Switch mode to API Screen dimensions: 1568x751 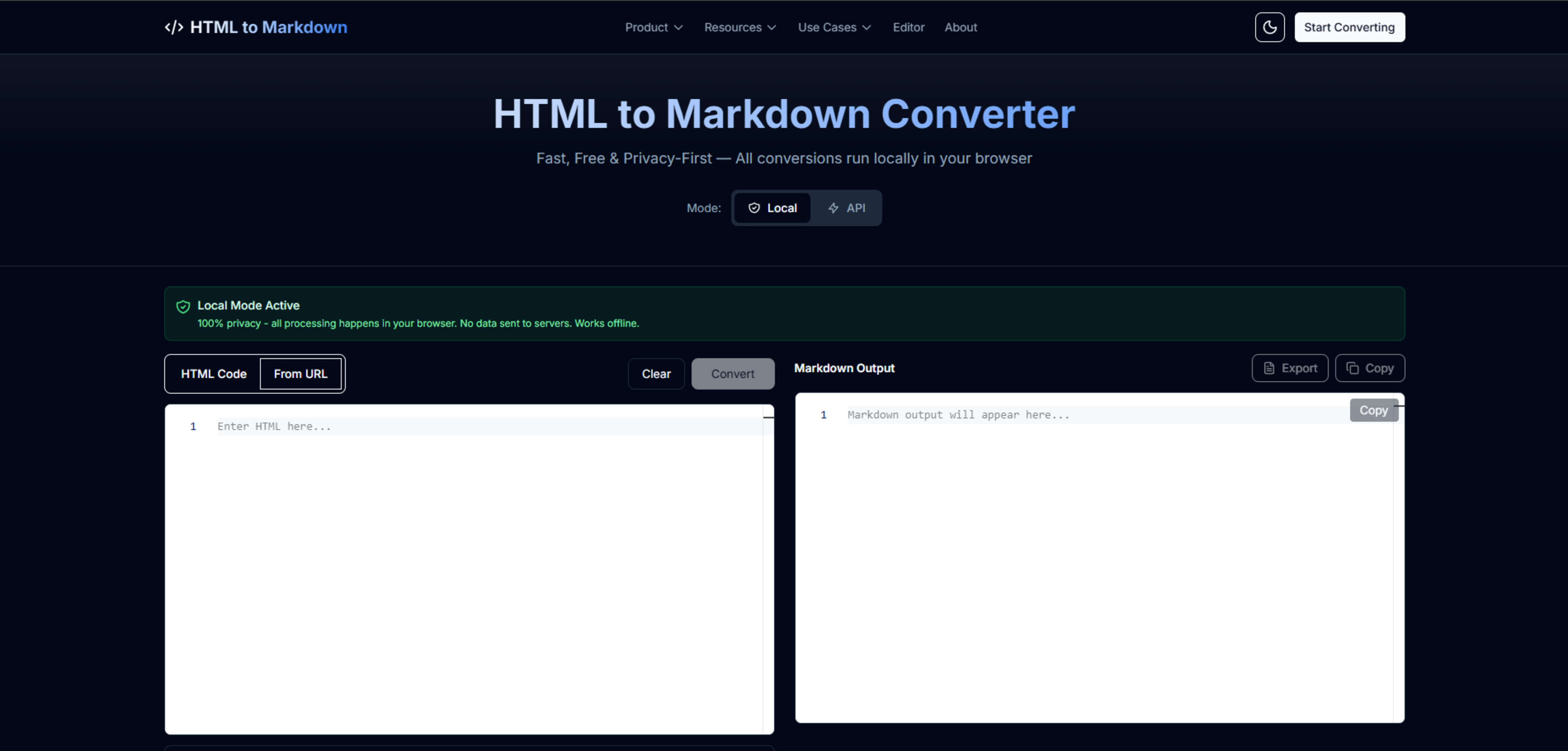[847, 208]
